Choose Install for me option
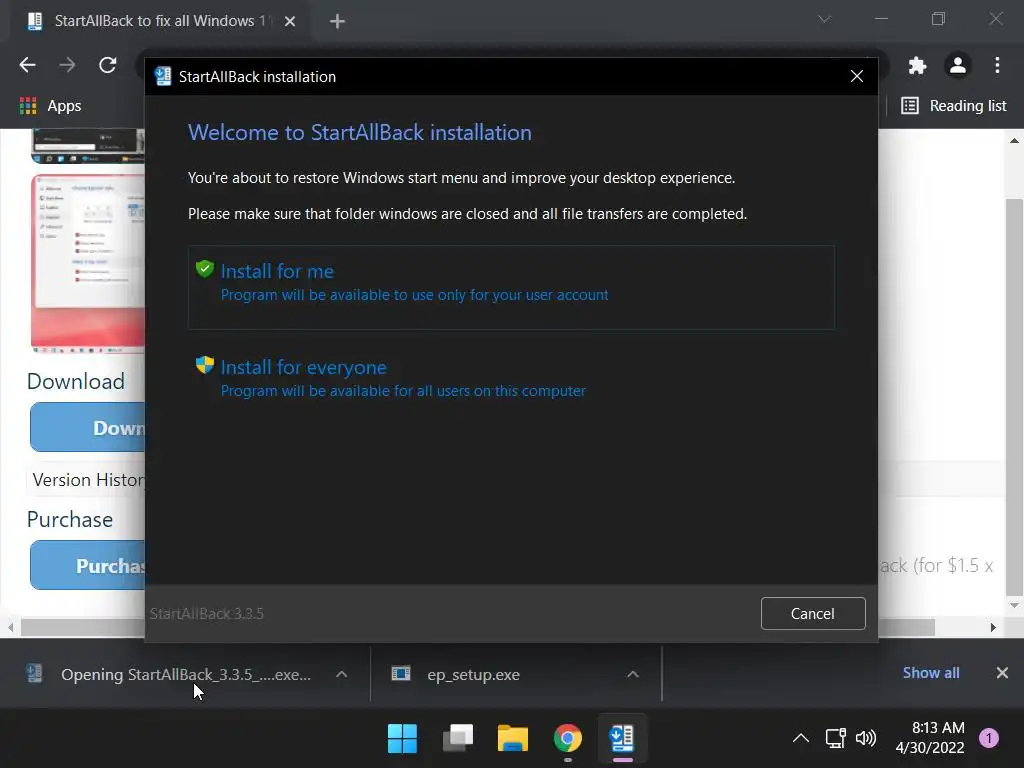1024x768 pixels. point(511,287)
